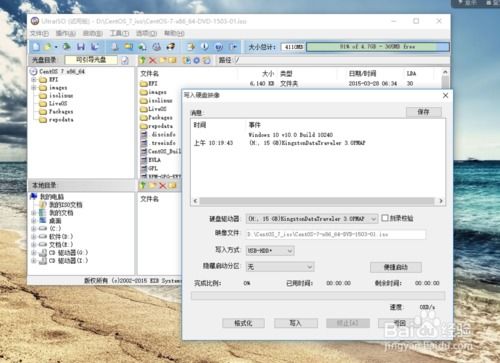
Task: Click the Save floppy-disk toolbar icon
Action: click(x=81, y=47)
